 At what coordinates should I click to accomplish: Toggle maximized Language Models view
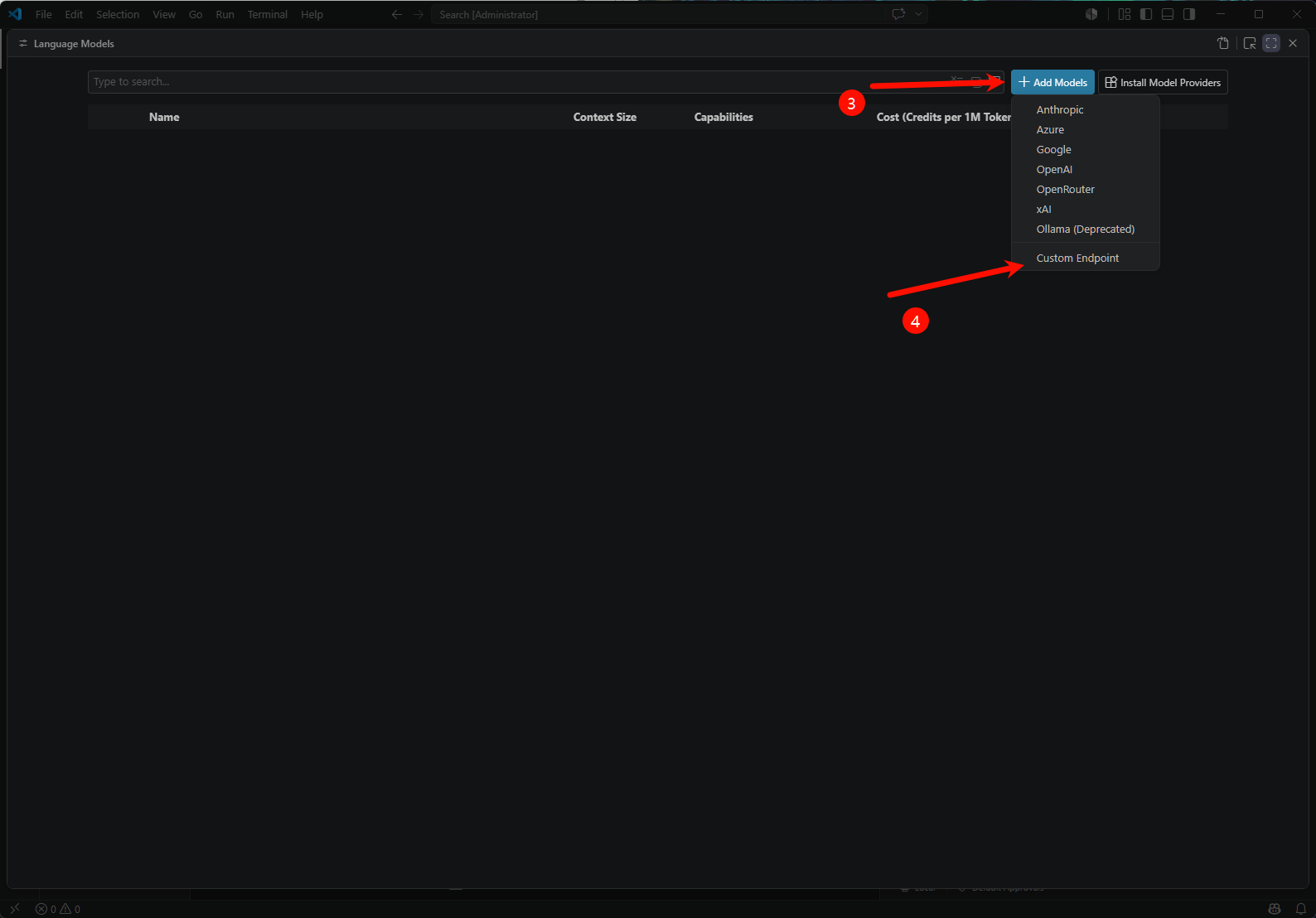click(x=1271, y=43)
